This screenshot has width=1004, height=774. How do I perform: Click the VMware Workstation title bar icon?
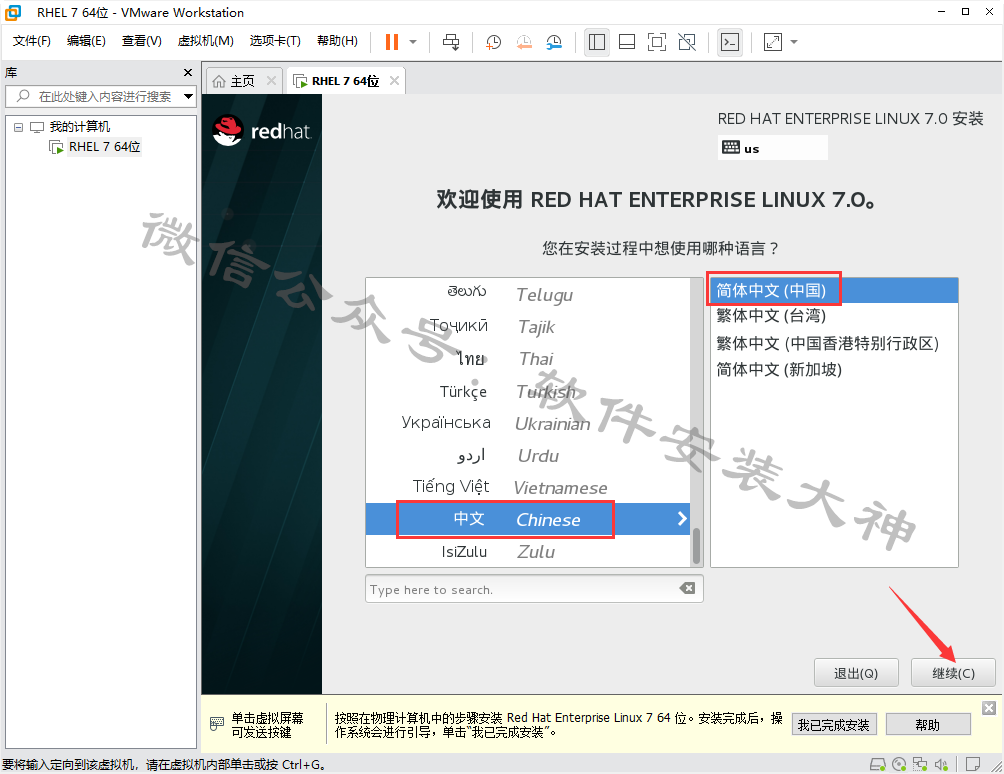click(x=13, y=12)
